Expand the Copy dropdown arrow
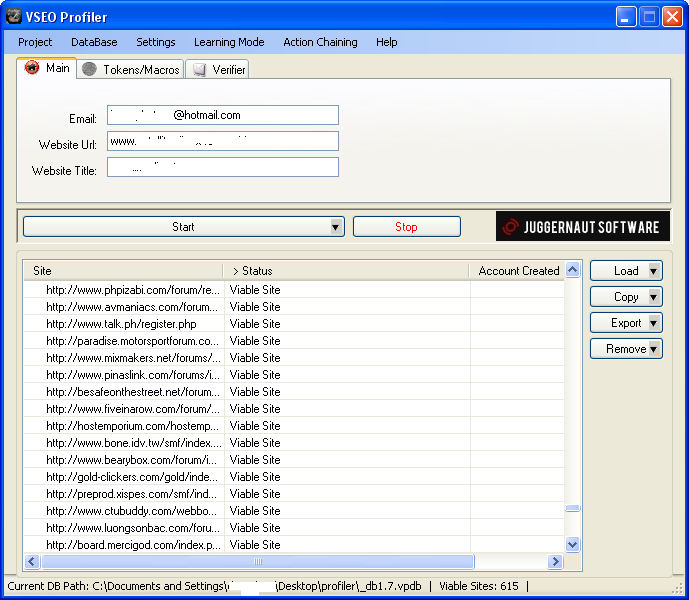This screenshot has height=600, width=689. (x=653, y=298)
